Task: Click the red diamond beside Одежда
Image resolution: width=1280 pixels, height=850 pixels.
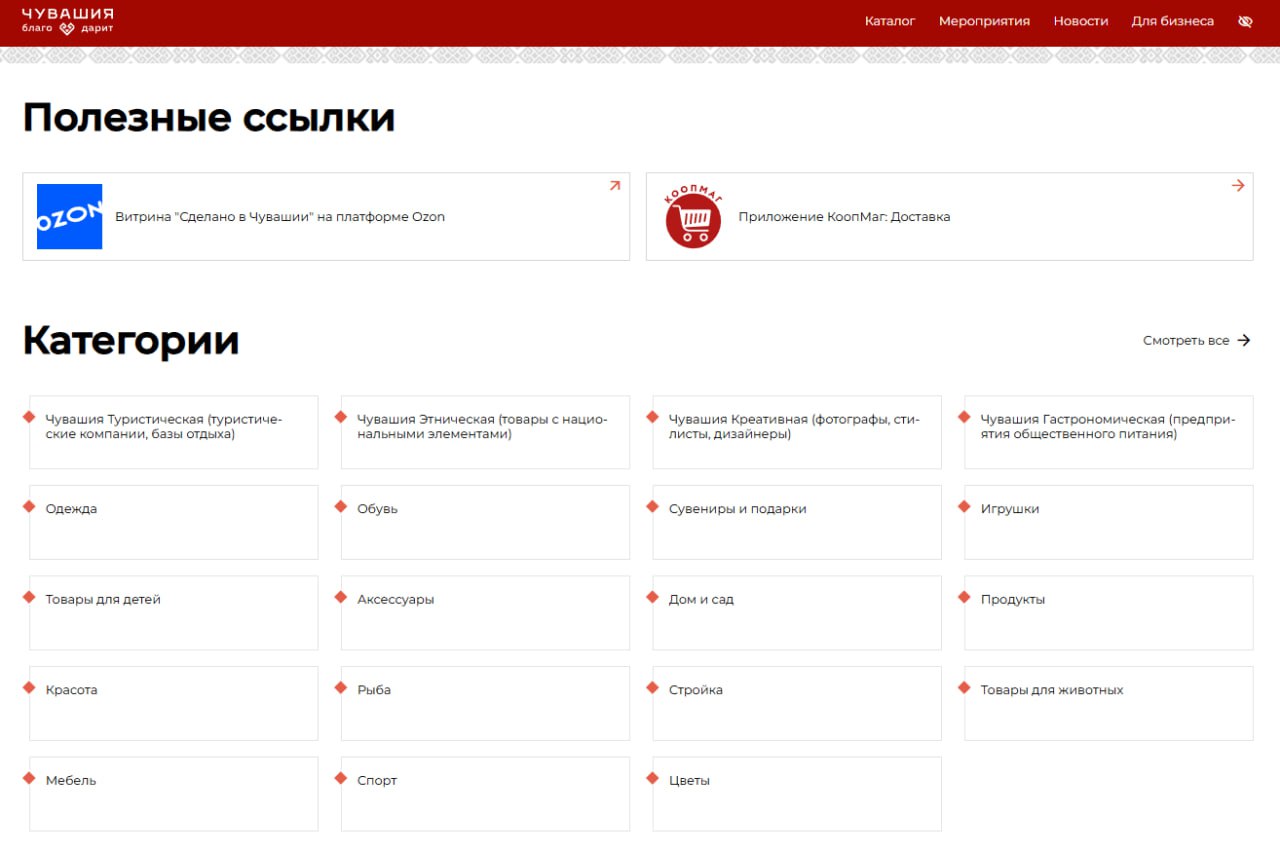Action: pyautogui.click(x=29, y=507)
